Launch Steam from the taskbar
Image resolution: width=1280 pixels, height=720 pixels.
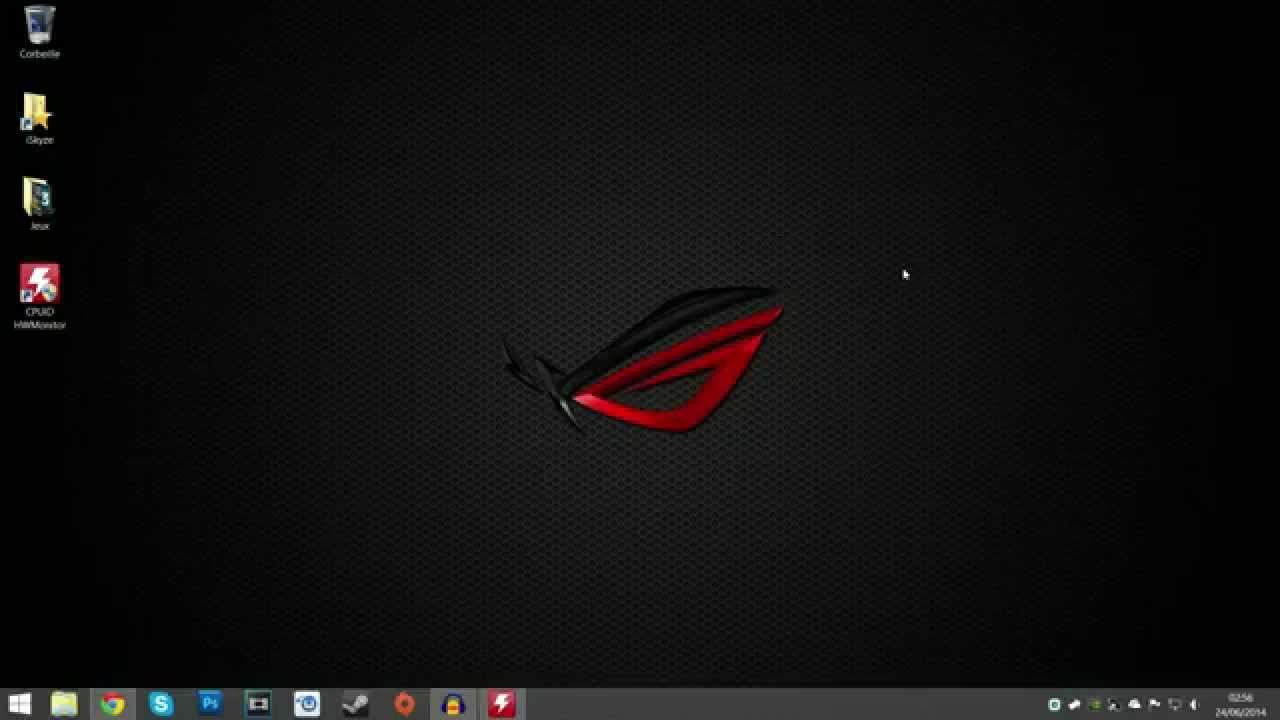pyautogui.click(x=355, y=704)
